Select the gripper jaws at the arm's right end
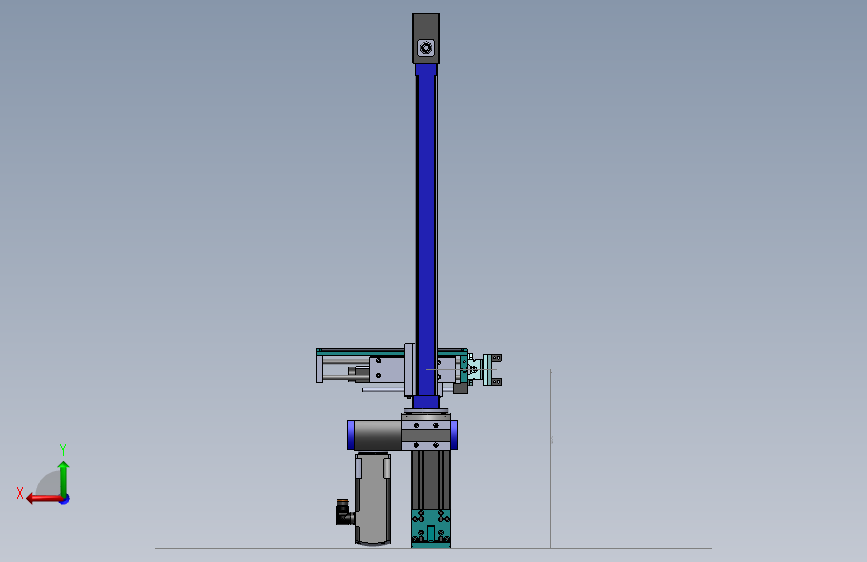867x562 pixels. tap(492, 370)
